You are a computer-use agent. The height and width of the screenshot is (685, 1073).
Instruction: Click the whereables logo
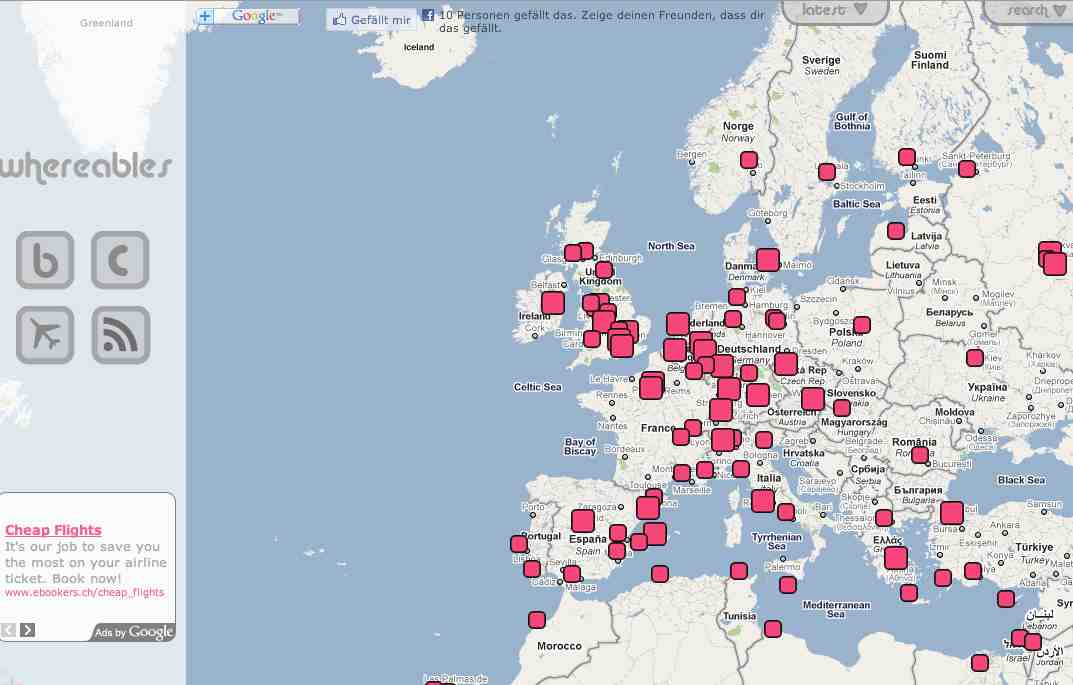tap(86, 167)
